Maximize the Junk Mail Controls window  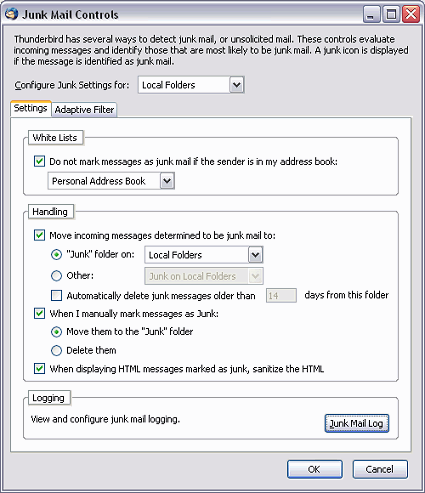(391, 15)
